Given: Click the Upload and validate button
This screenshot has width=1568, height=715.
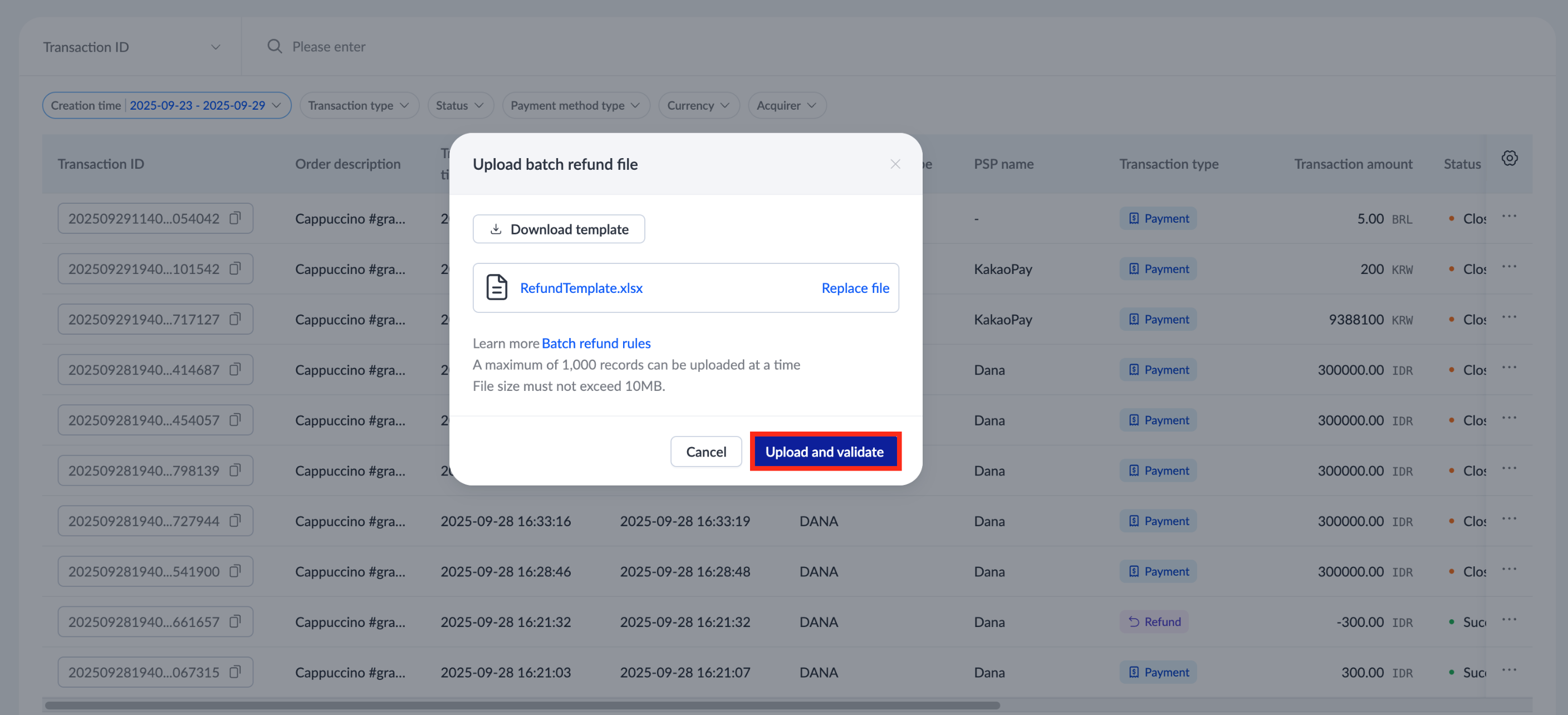Looking at the screenshot, I should 824,452.
